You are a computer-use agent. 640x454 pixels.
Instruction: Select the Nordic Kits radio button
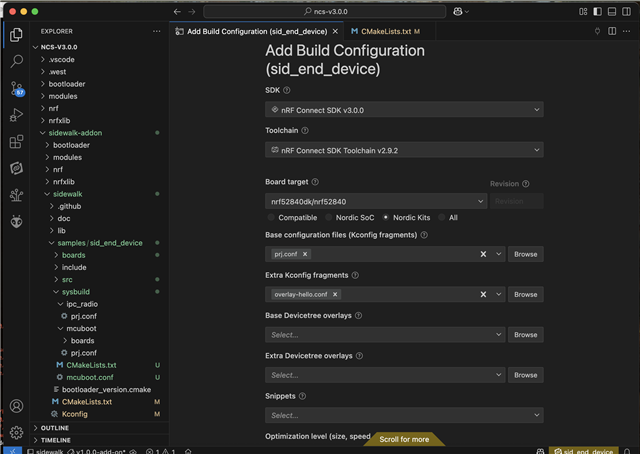point(385,217)
